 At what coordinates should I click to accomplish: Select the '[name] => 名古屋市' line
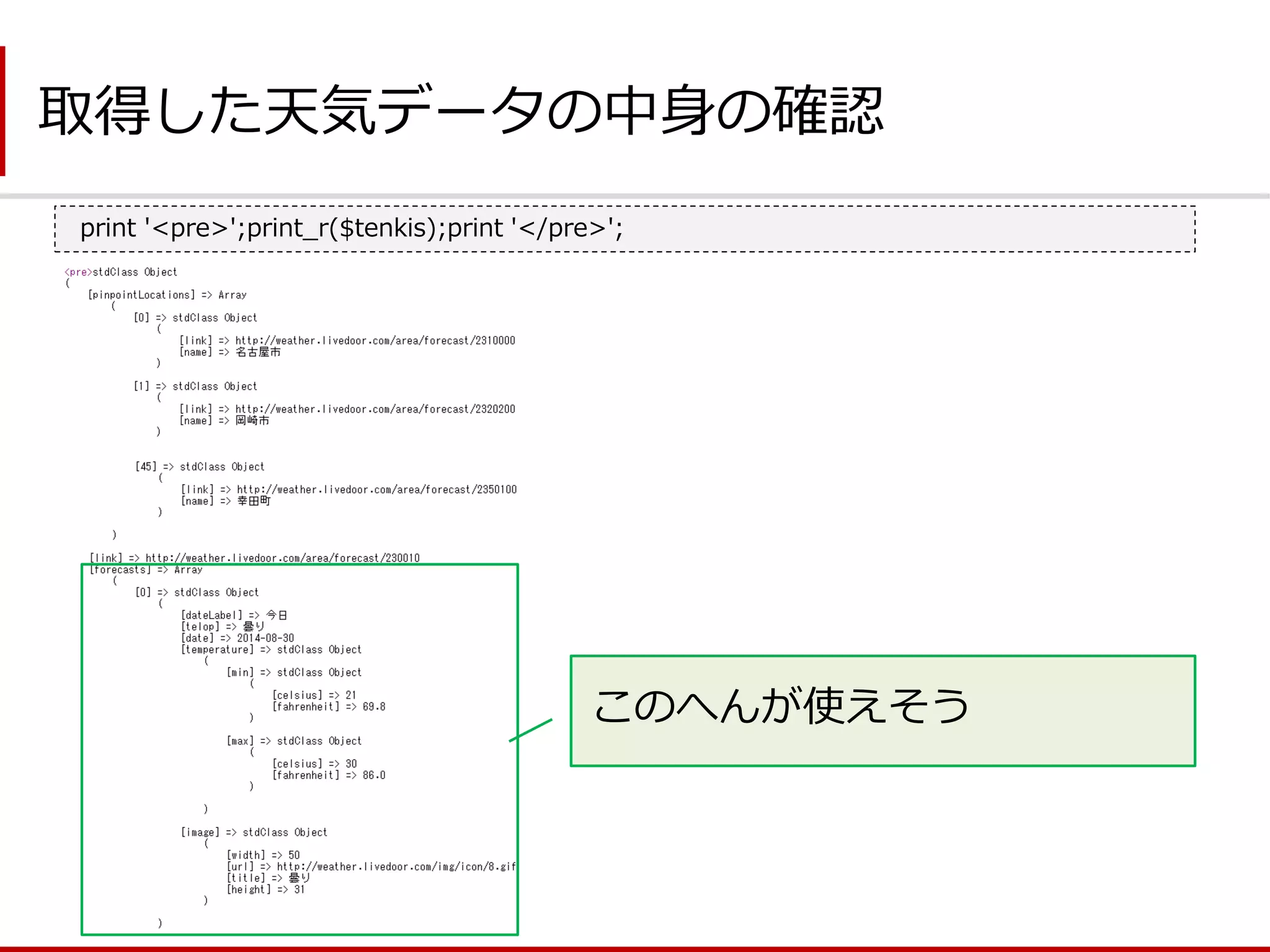230,352
